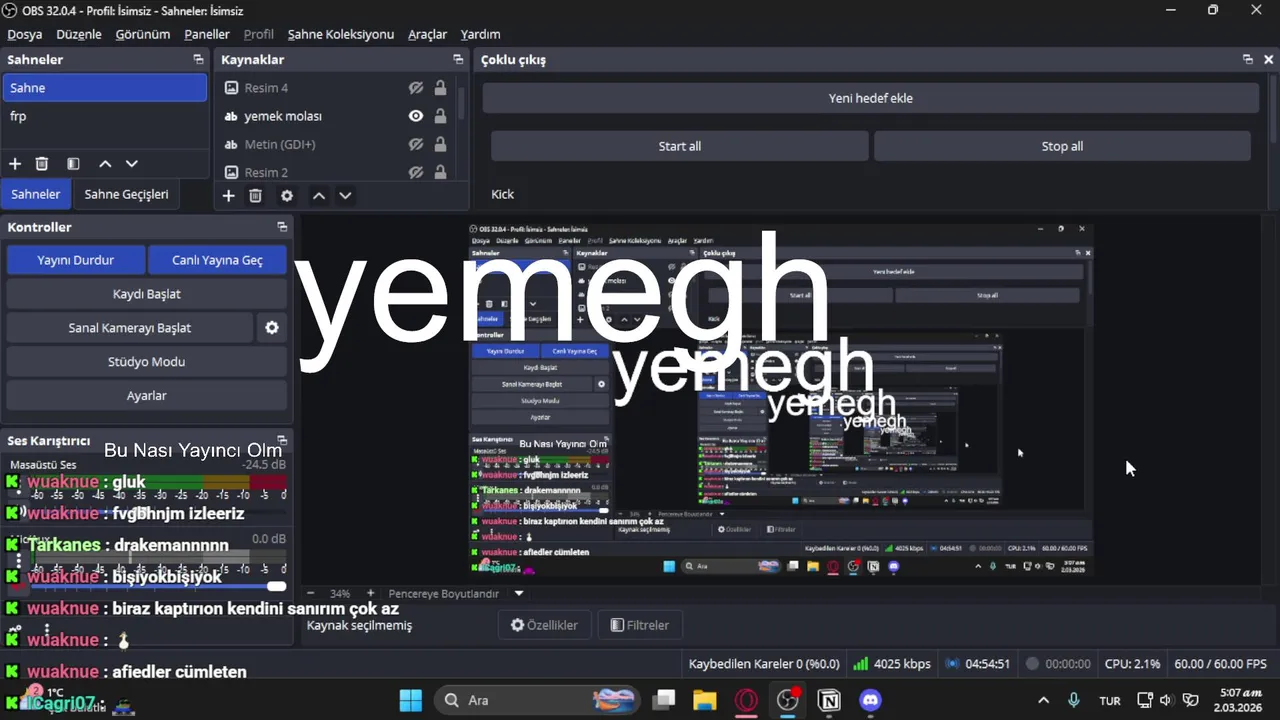The height and width of the screenshot is (720, 1280).
Task: Toggle lock on yemek molası source
Action: [440, 116]
